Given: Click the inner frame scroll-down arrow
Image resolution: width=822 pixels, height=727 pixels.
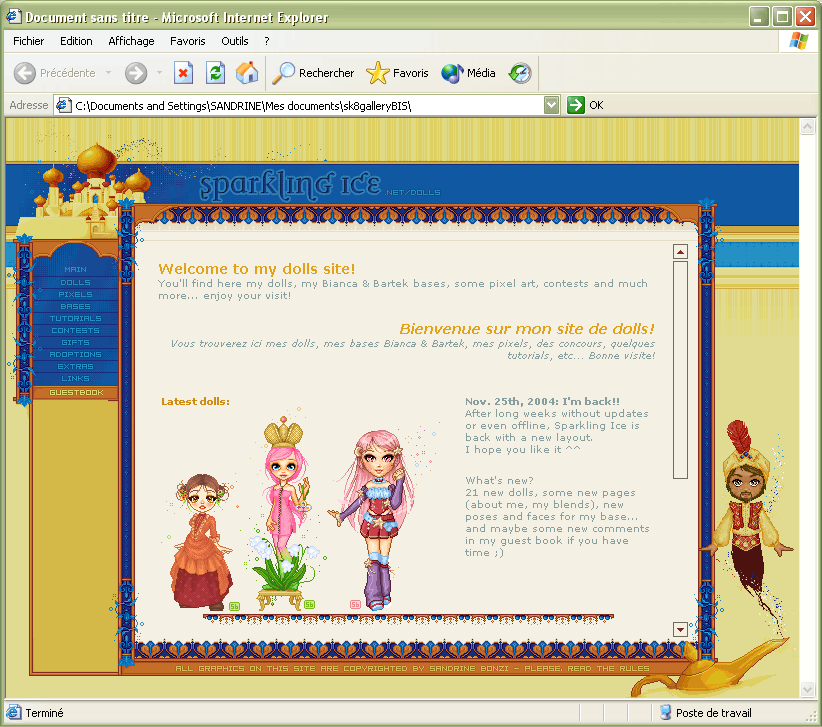Looking at the screenshot, I should 681,629.
